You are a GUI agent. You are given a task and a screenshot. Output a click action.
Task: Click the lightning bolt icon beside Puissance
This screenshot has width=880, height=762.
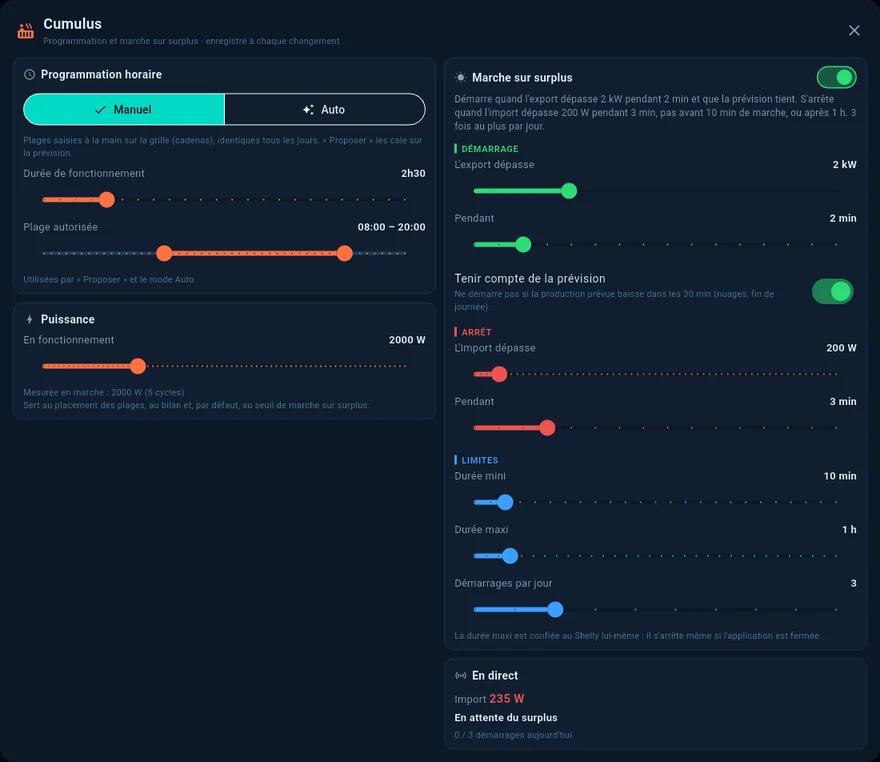click(x=30, y=319)
